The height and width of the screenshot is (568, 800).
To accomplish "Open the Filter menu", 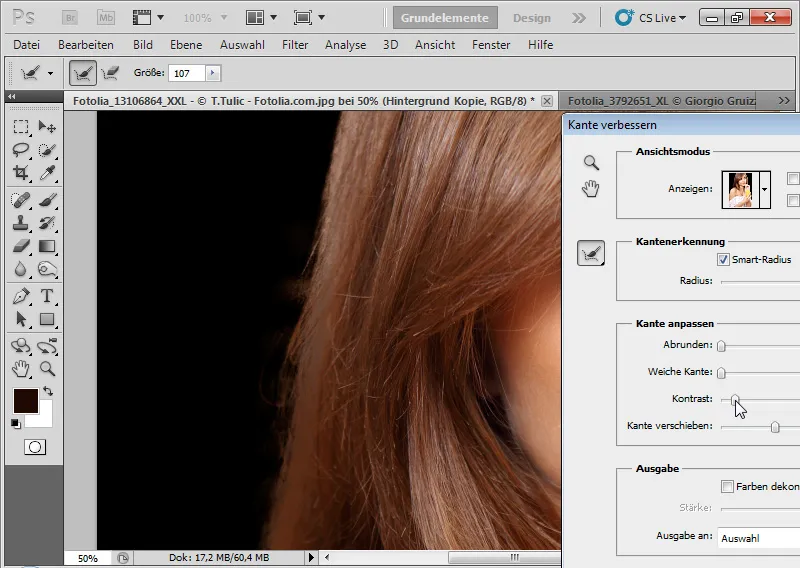I will pyautogui.click(x=295, y=45).
